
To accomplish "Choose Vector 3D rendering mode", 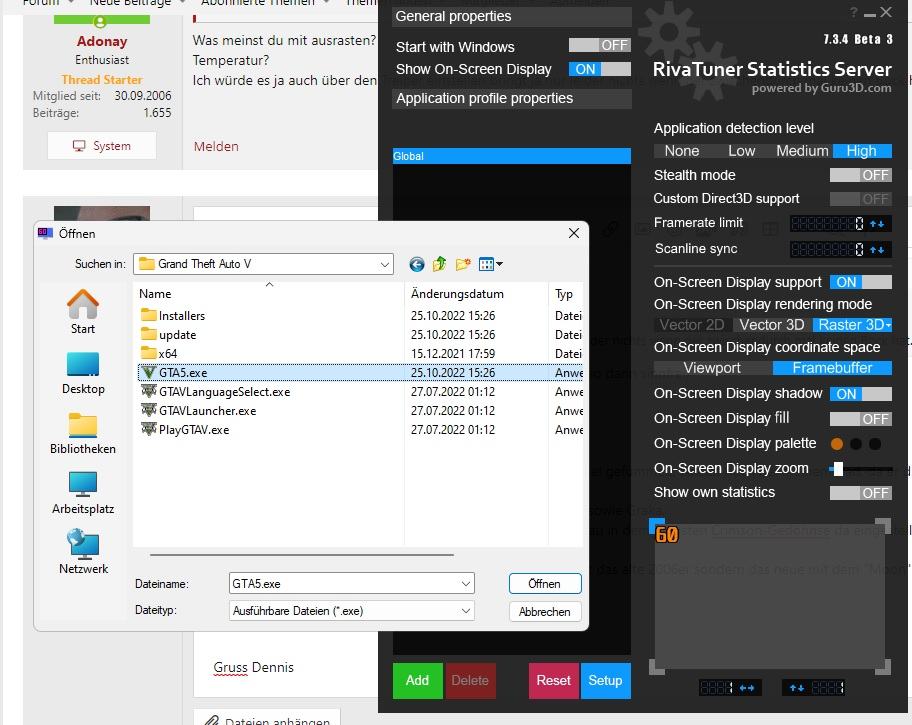I will pos(772,325).
